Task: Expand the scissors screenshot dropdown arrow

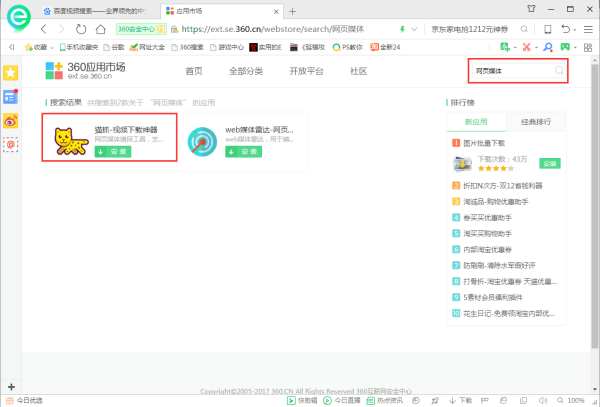Action: pos(536,48)
